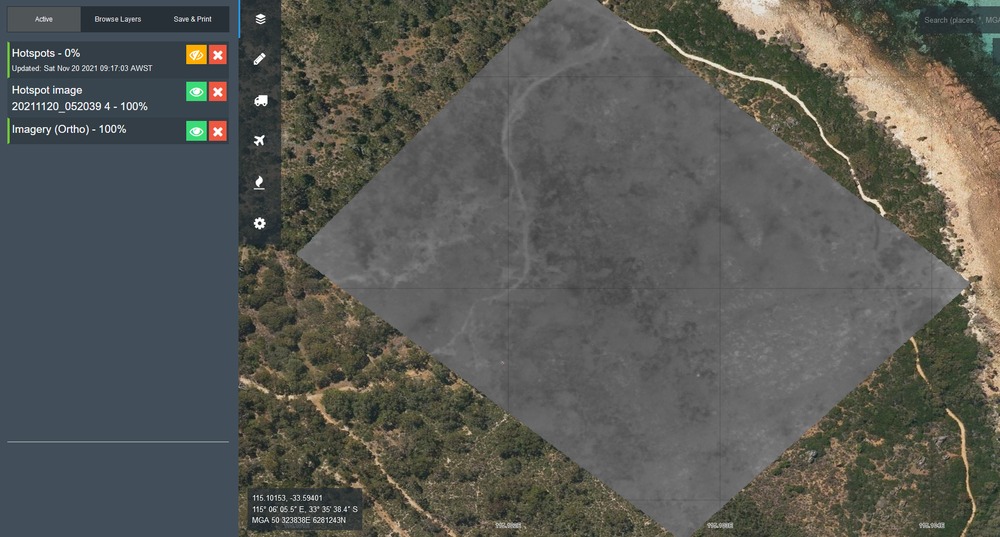This screenshot has height=537, width=1000.
Task: Hide the Imagery (Ortho) layer
Action: pyautogui.click(x=196, y=131)
